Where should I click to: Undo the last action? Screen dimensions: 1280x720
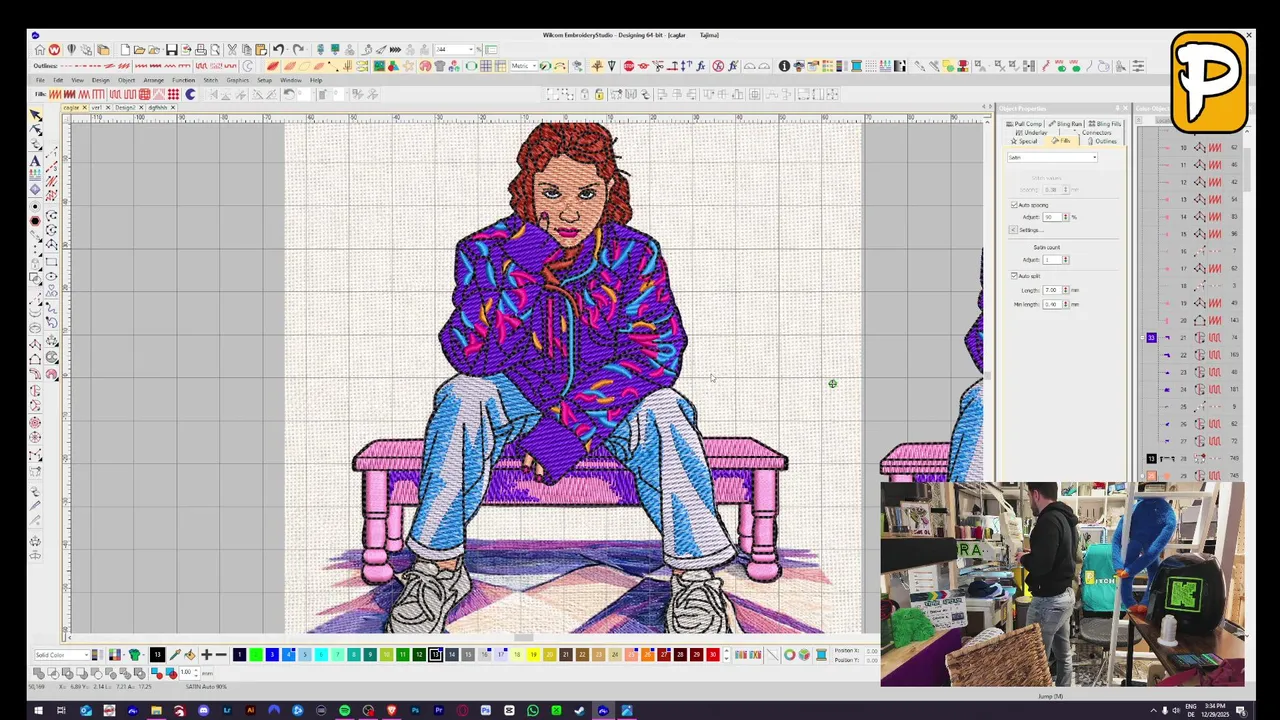tap(278, 49)
